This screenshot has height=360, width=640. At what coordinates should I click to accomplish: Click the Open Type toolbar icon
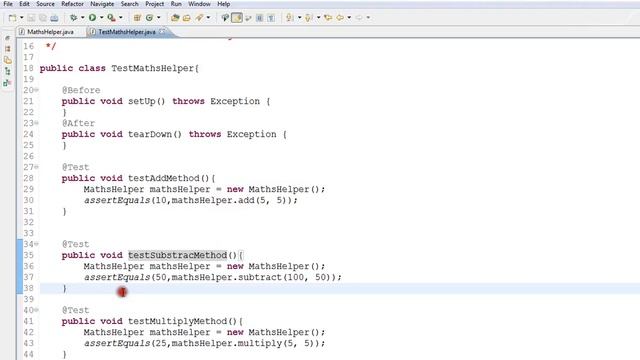pos(175,18)
